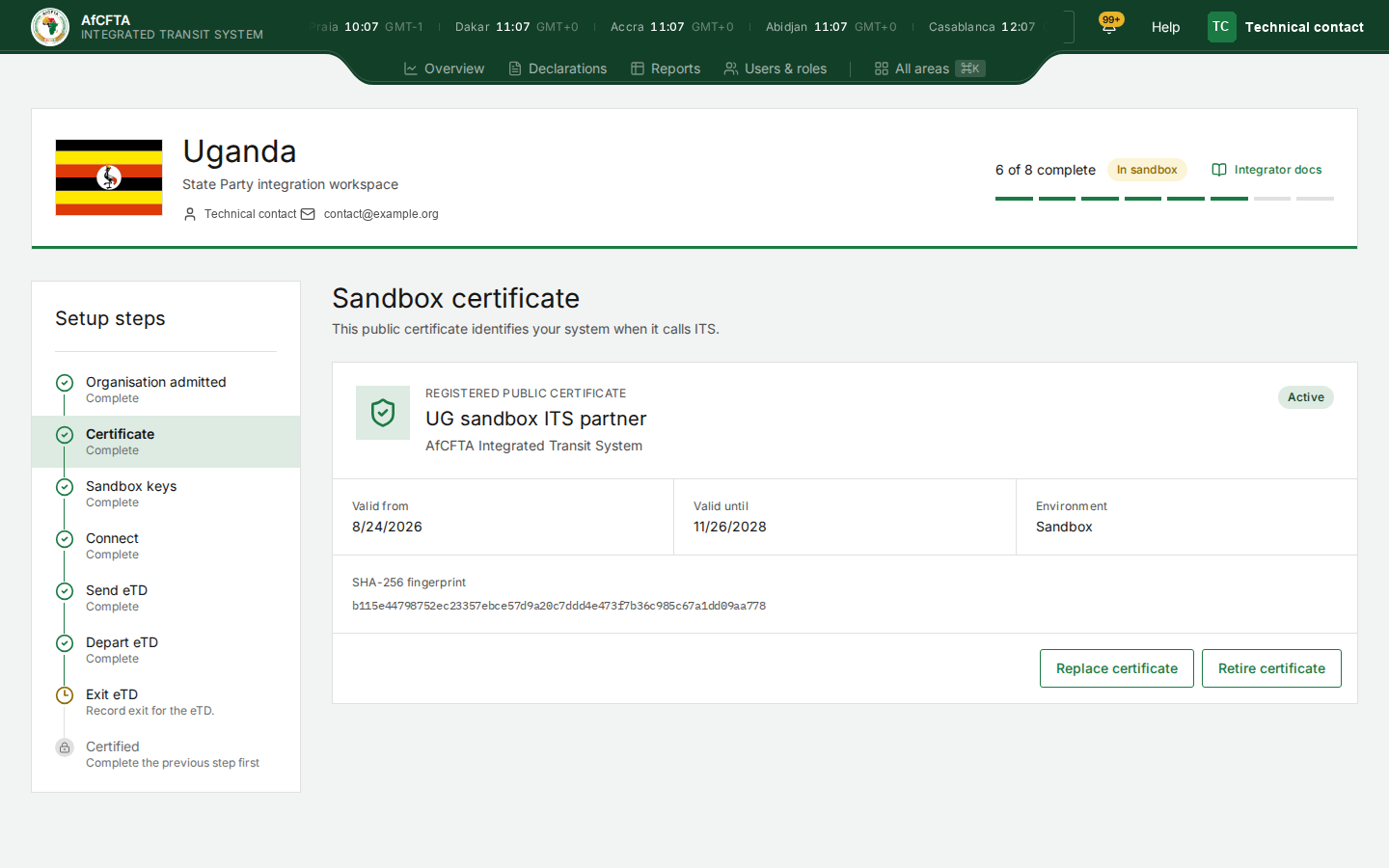Click the Reports table icon
1389x868 pixels.
click(x=638, y=68)
